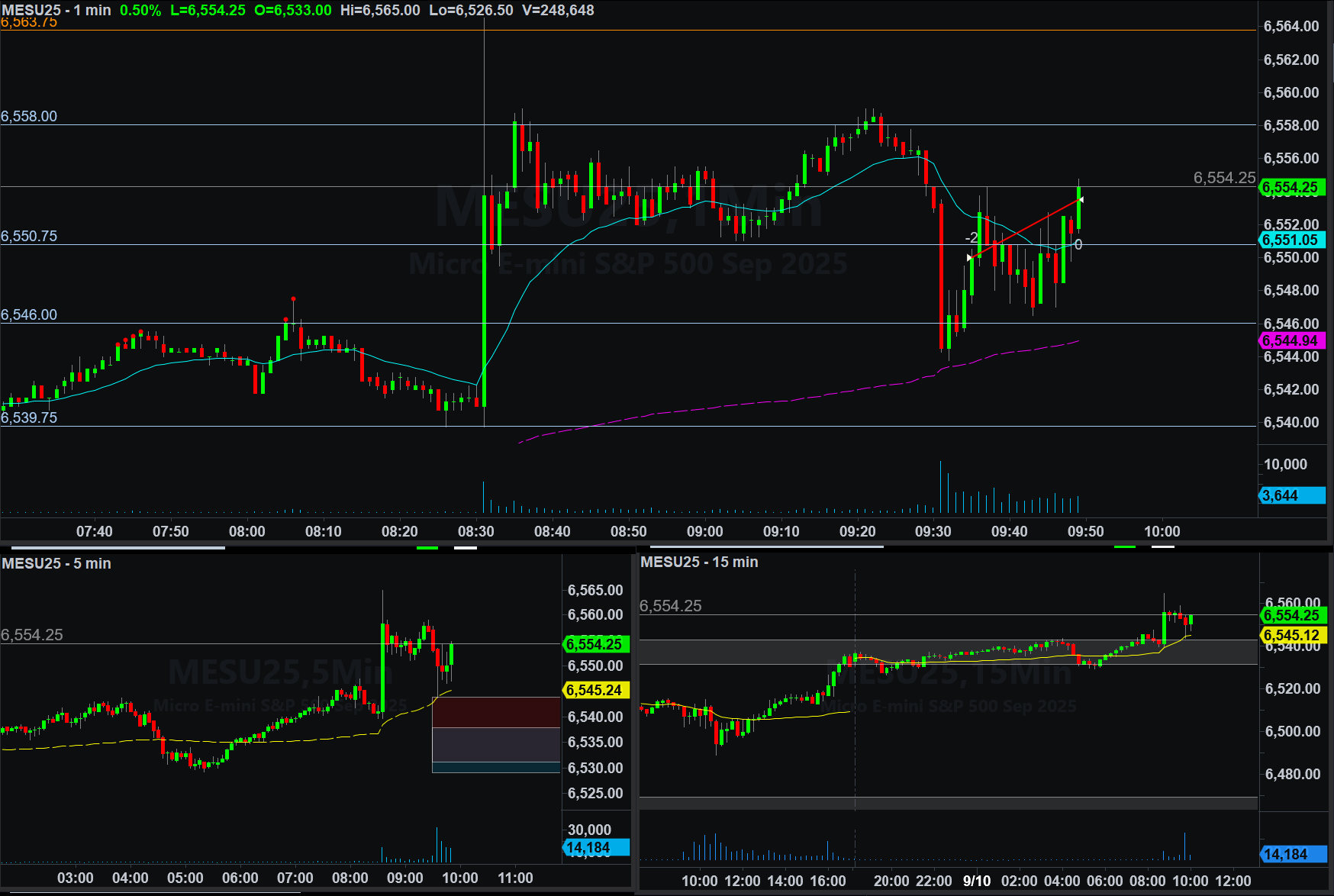The image size is (1334, 896).
Task: Click the dark red risk zone on 5-min chart
Action: (496, 712)
